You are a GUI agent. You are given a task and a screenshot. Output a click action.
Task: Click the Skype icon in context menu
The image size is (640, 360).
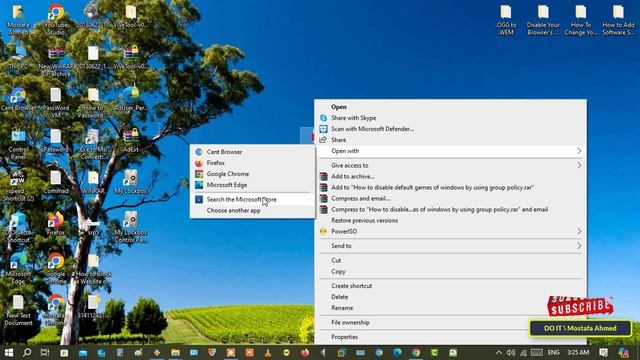323,118
